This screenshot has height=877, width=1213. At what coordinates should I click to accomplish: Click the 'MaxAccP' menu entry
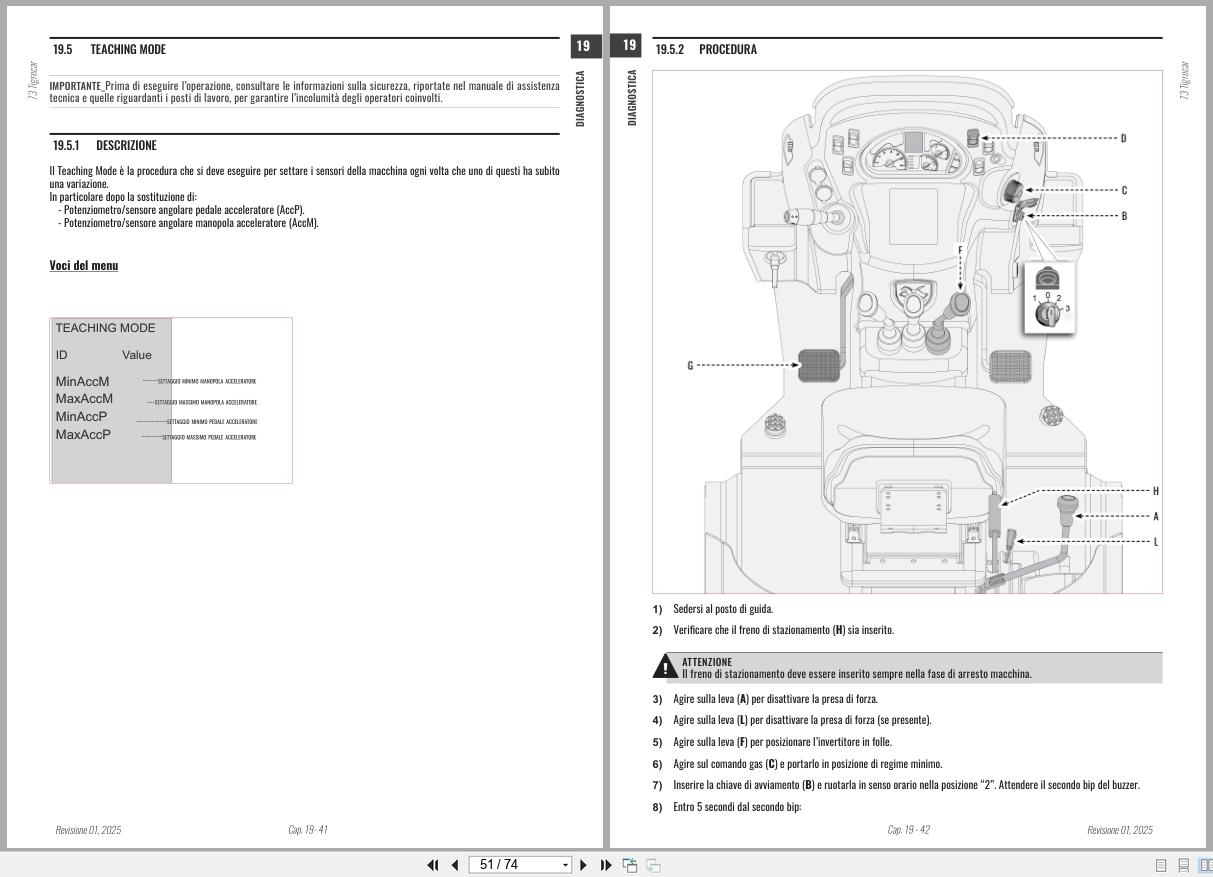coord(83,435)
